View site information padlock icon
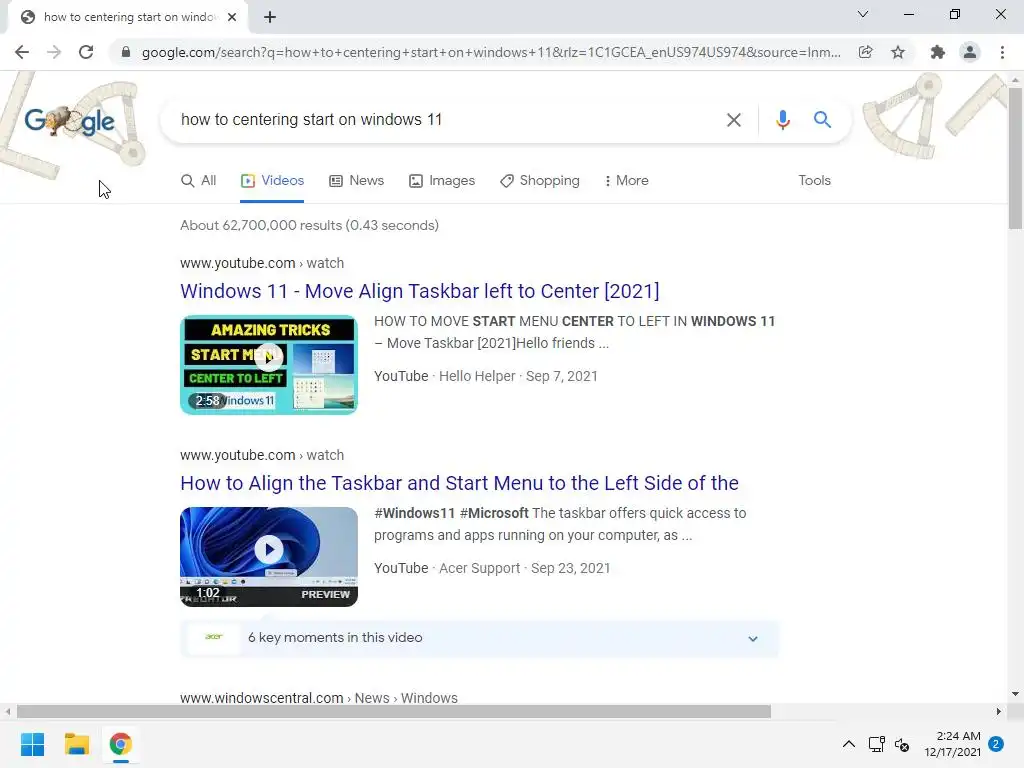Screen dimensions: 1024x768 pyautogui.click(x=126, y=52)
